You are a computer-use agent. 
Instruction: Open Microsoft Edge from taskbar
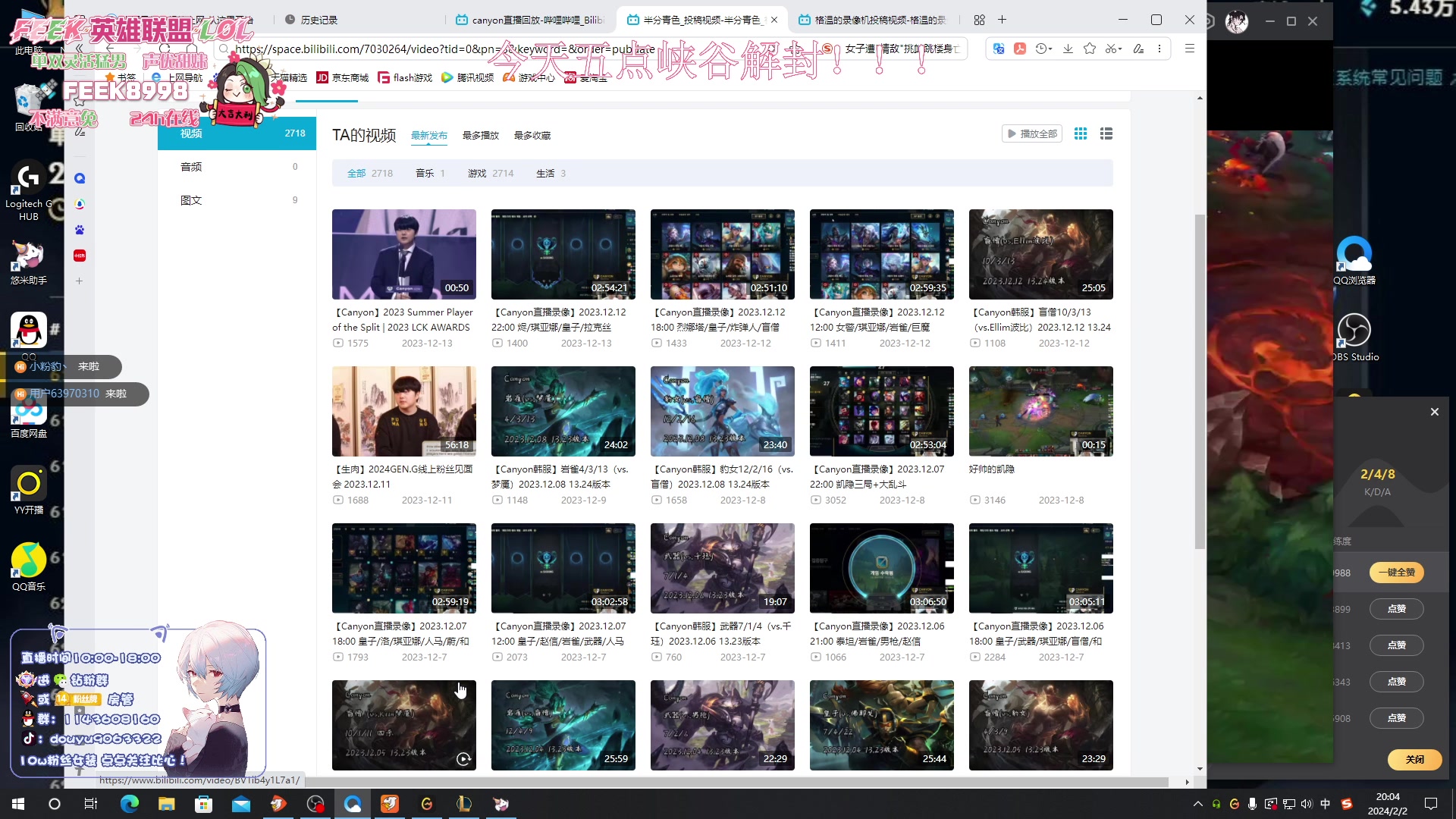coord(130,804)
